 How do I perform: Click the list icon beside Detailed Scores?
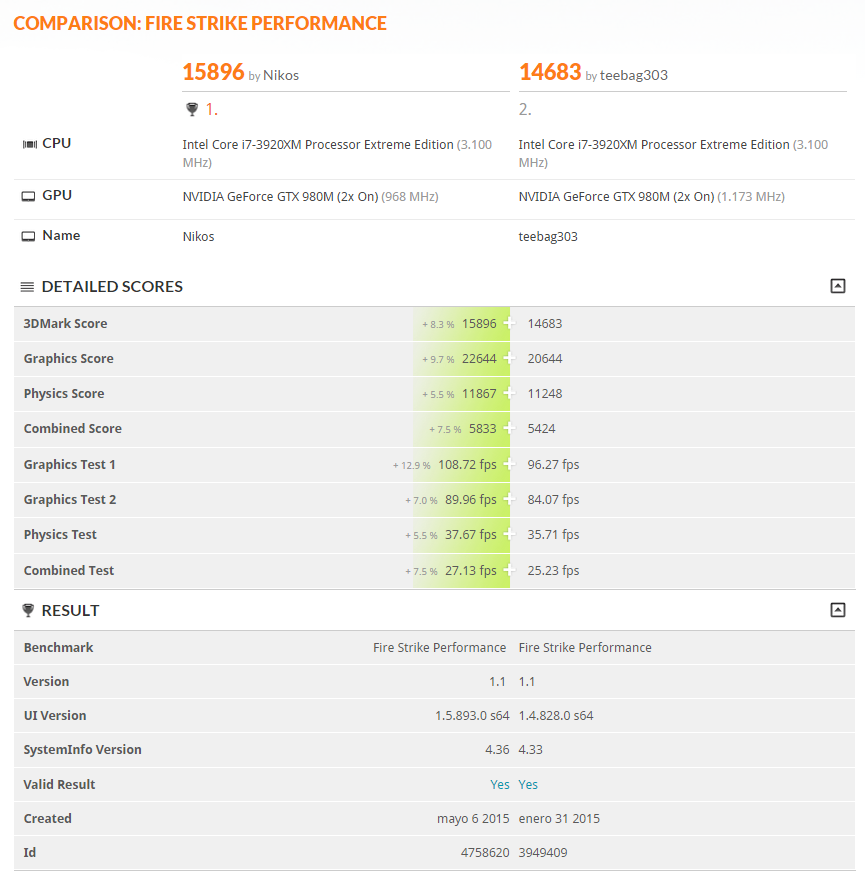pos(27,287)
